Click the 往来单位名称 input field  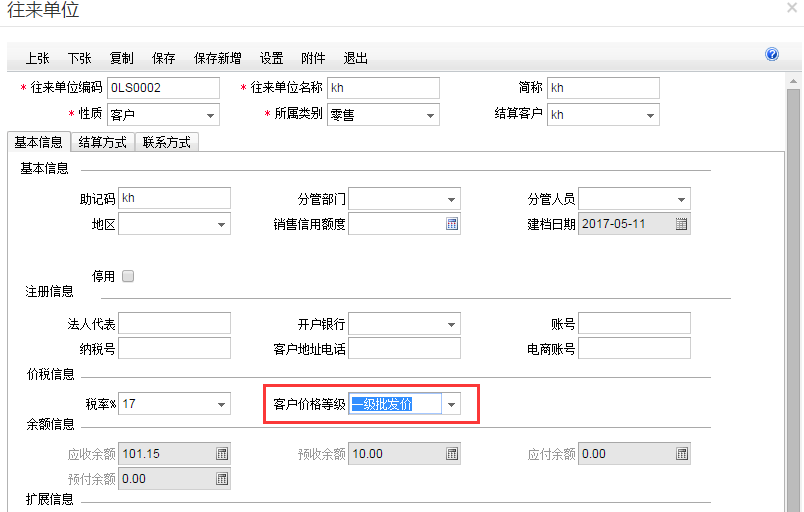[x=382, y=88]
